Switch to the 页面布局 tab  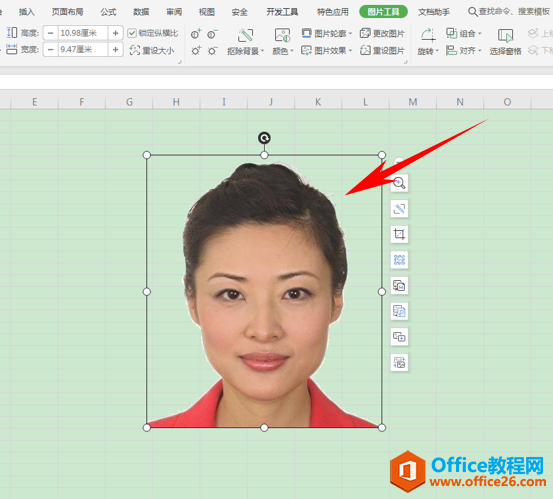pyautogui.click(x=67, y=12)
